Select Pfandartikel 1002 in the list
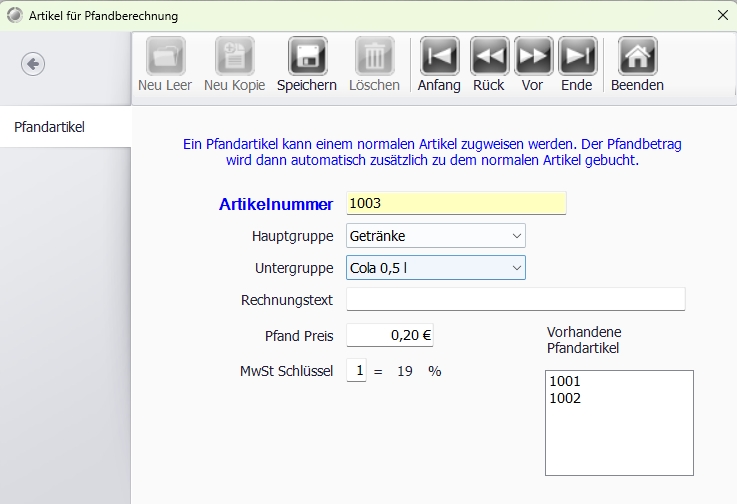 563,398
